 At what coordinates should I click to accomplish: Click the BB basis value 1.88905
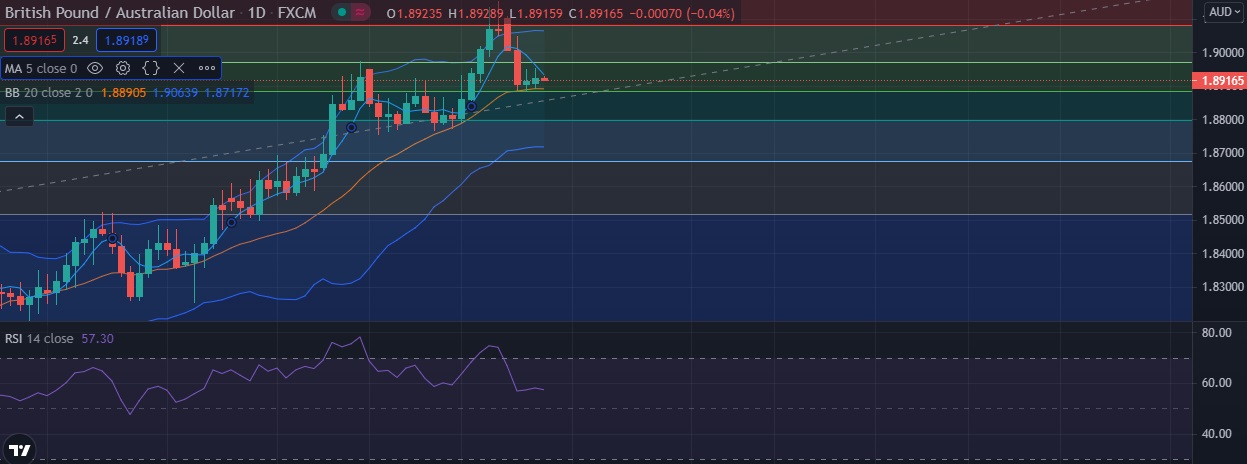click(x=124, y=92)
